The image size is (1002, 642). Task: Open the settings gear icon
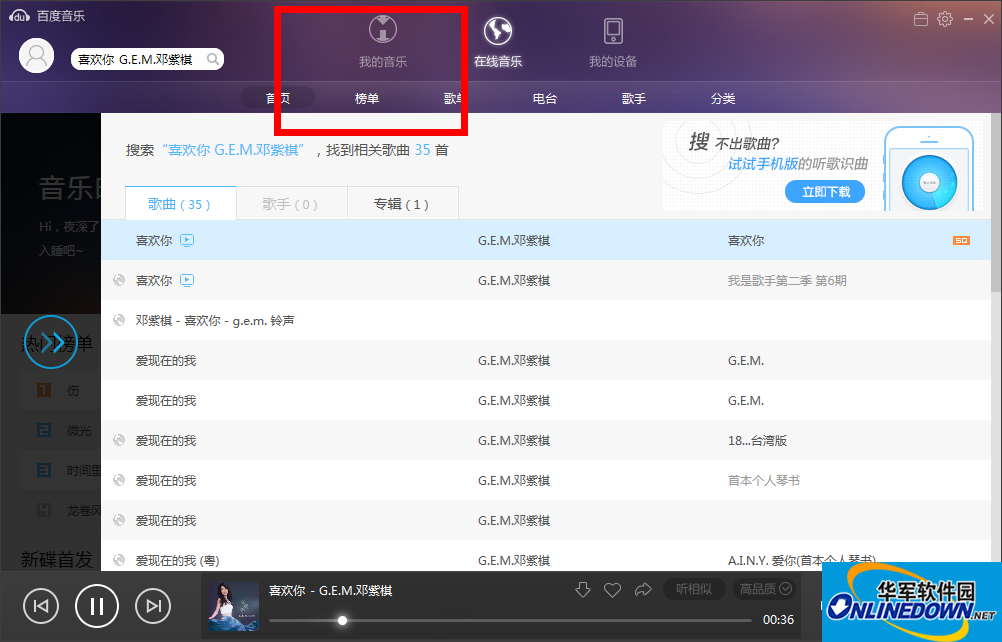click(x=943, y=18)
